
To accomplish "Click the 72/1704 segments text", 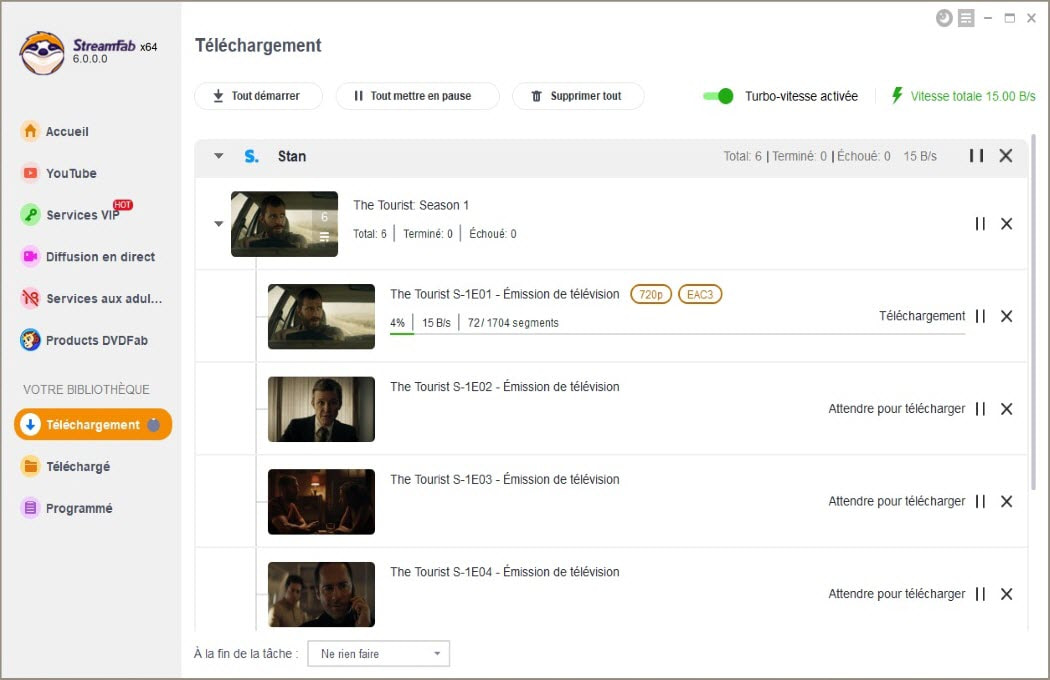I will tap(513, 323).
